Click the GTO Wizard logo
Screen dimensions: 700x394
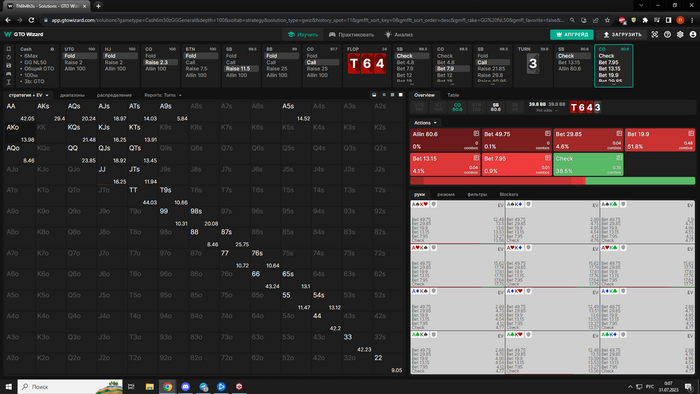click(x=24, y=34)
